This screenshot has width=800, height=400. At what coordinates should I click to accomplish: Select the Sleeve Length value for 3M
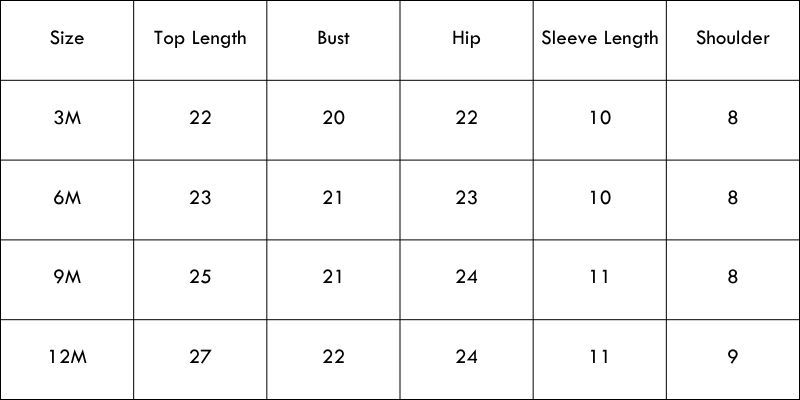point(600,118)
